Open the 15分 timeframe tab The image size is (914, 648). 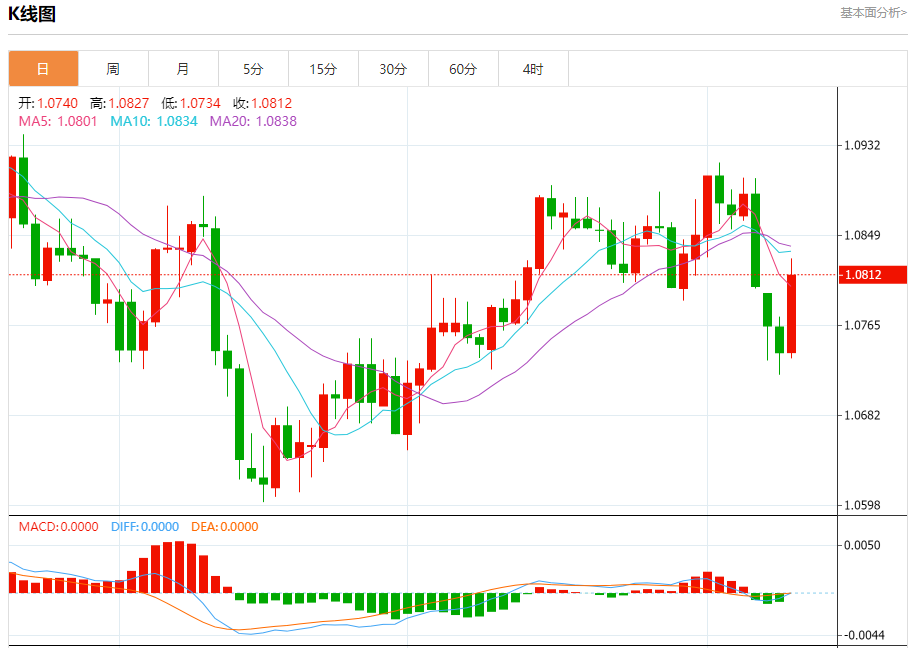[x=323, y=69]
